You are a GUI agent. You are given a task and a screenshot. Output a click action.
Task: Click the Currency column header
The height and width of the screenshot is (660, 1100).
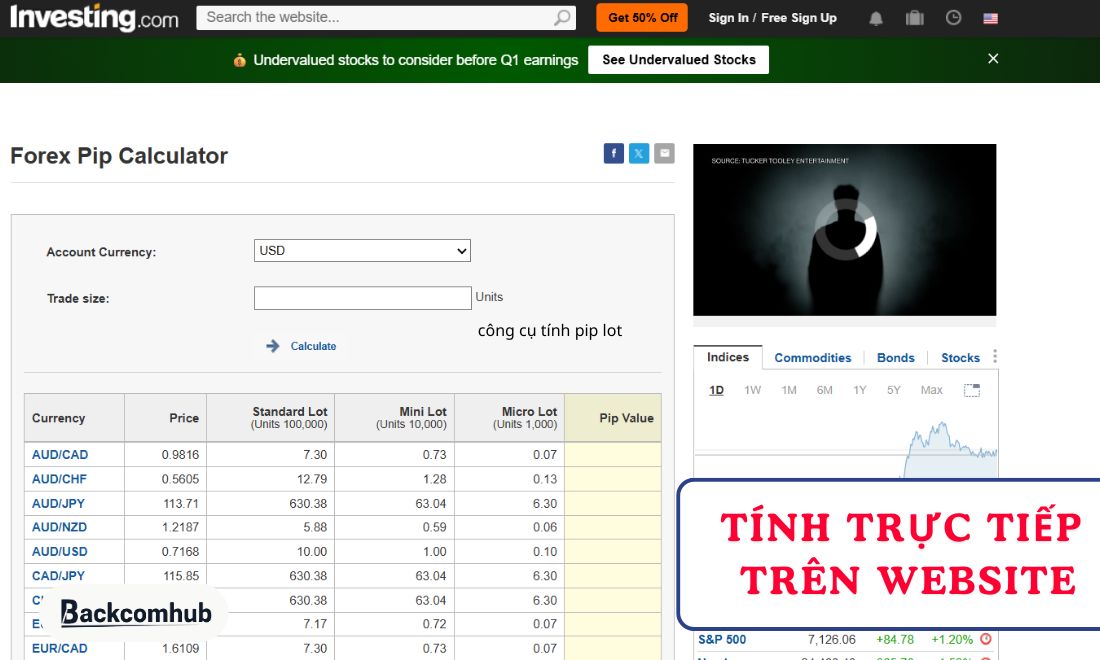point(74,418)
